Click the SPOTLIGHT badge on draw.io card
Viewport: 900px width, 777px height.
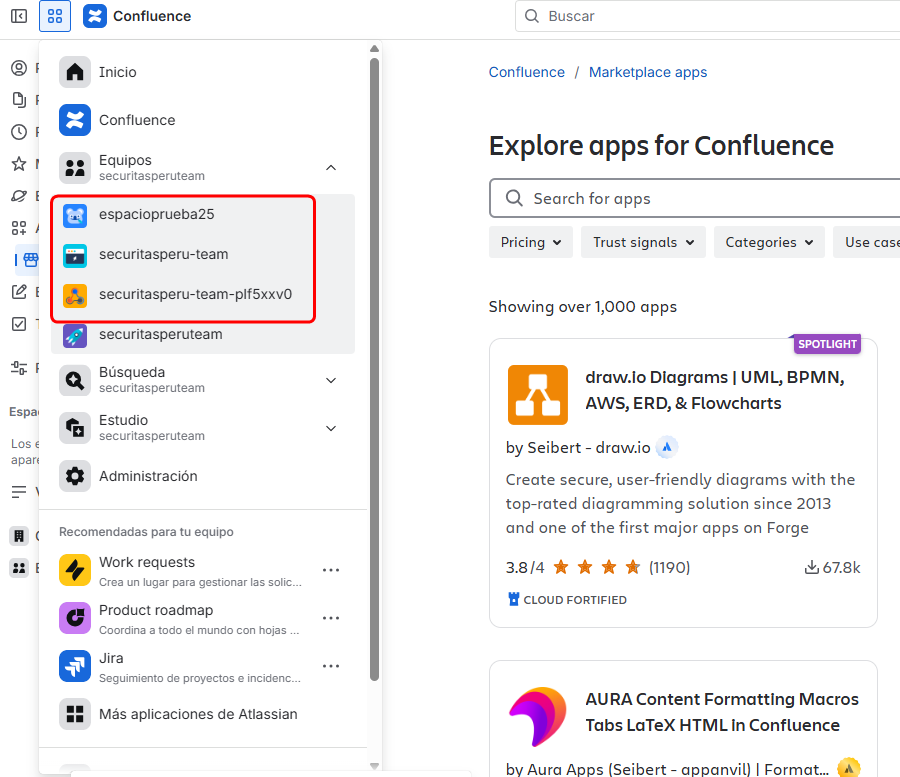pyautogui.click(x=827, y=344)
